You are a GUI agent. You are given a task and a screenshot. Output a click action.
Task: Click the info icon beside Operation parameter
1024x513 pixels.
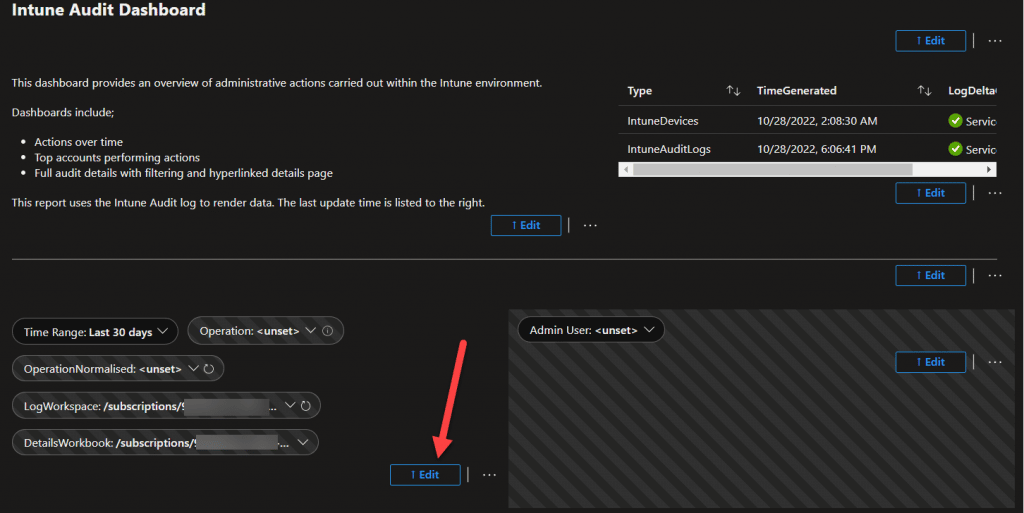(x=328, y=331)
